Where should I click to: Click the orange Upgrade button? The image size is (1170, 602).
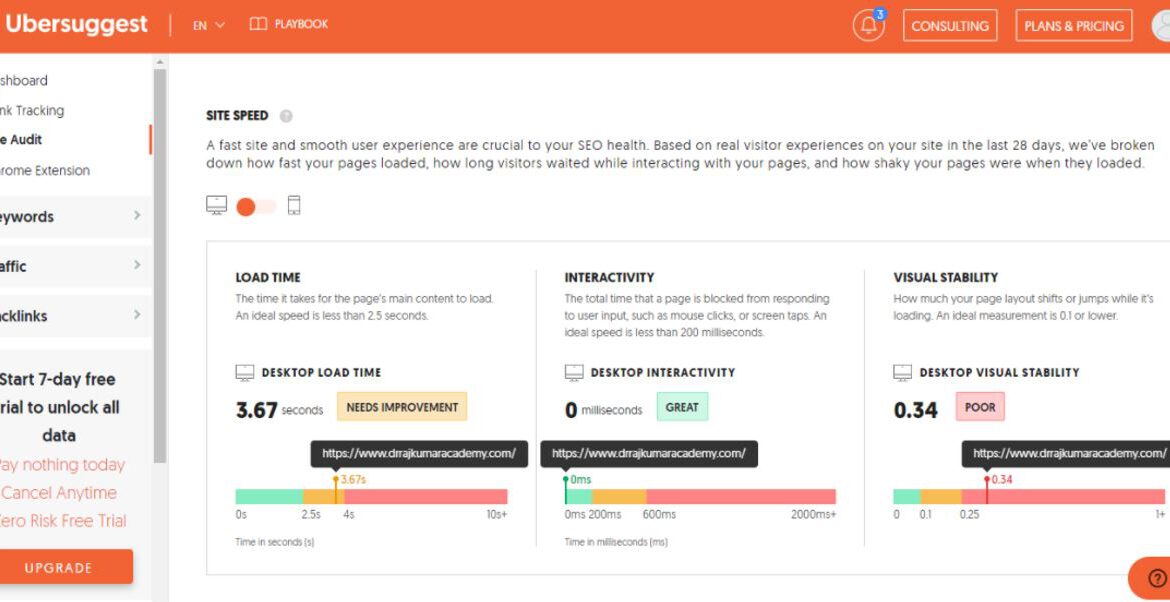pyautogui.click(x=59, y=567)
